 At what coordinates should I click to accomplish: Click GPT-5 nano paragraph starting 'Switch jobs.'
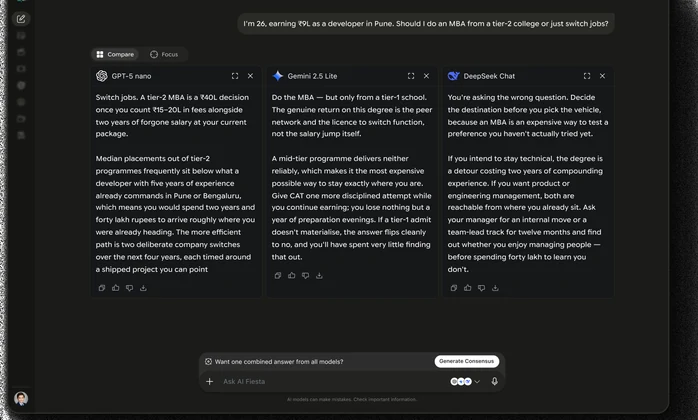tap(172, 116)
